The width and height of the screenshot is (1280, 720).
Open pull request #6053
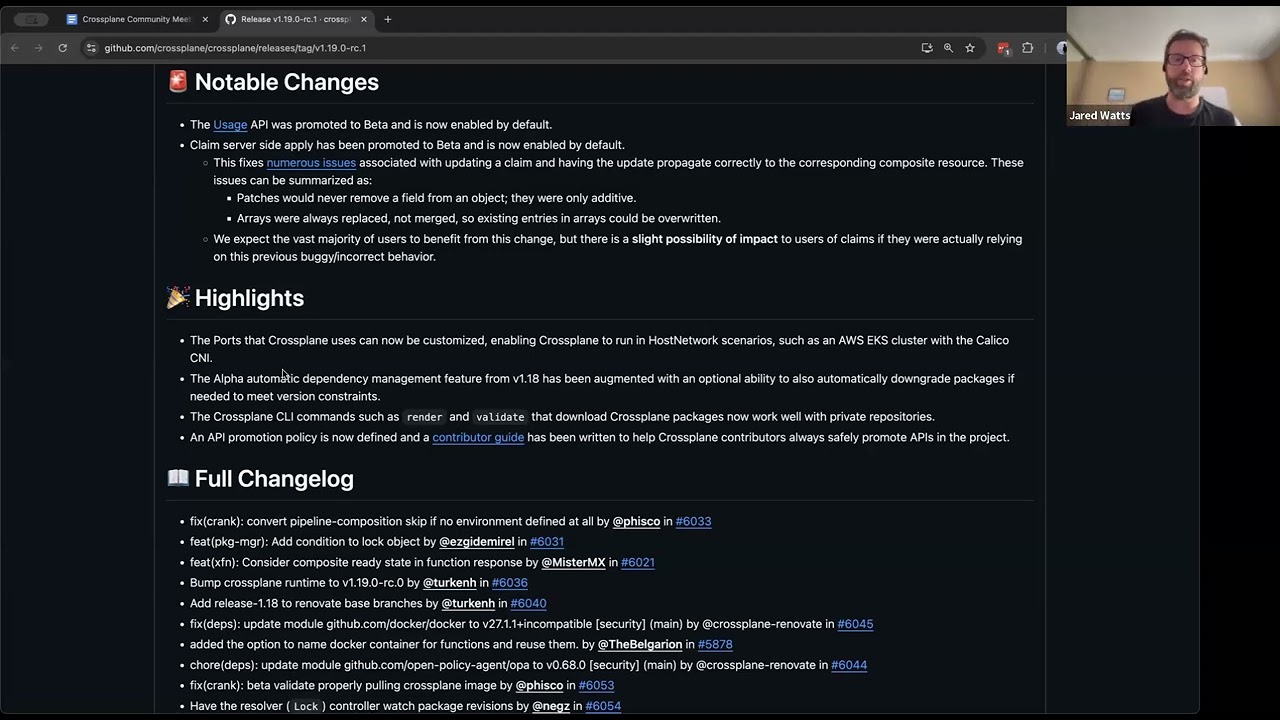click(596, 686)
